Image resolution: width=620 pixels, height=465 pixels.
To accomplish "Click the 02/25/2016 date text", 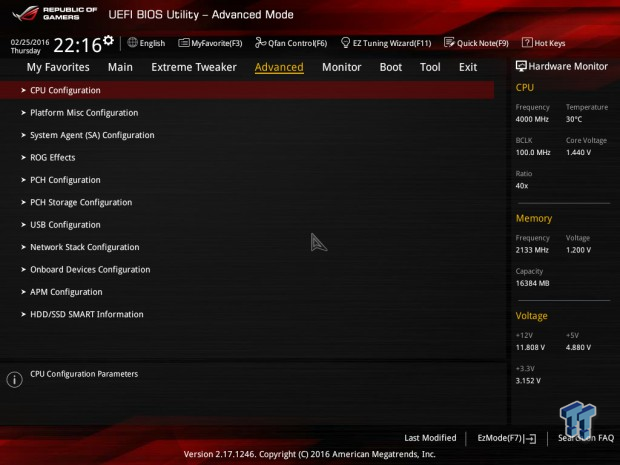I will tap(30, 42).
